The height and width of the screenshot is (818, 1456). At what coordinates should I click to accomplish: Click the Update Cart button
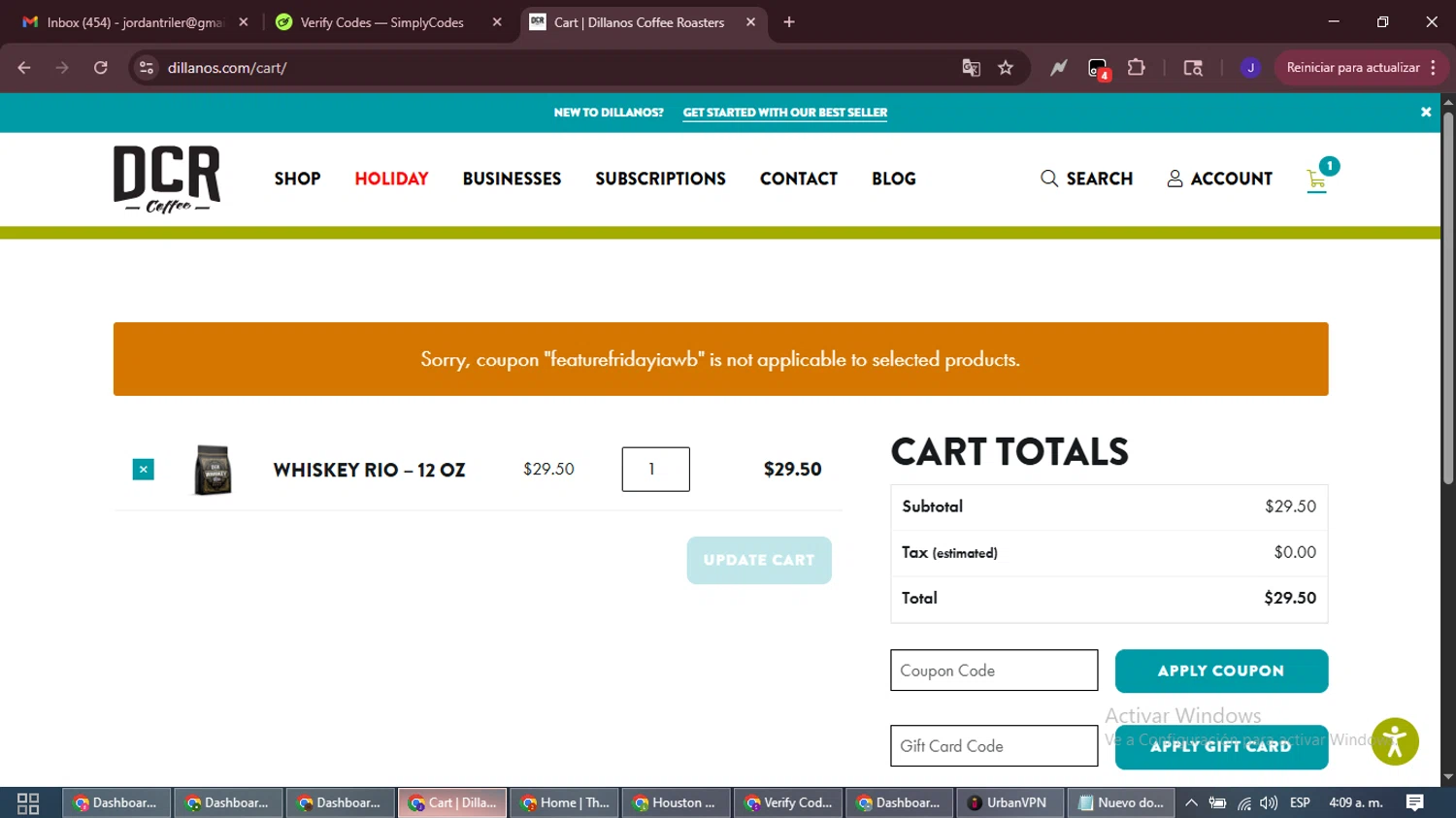coord(759,561)
